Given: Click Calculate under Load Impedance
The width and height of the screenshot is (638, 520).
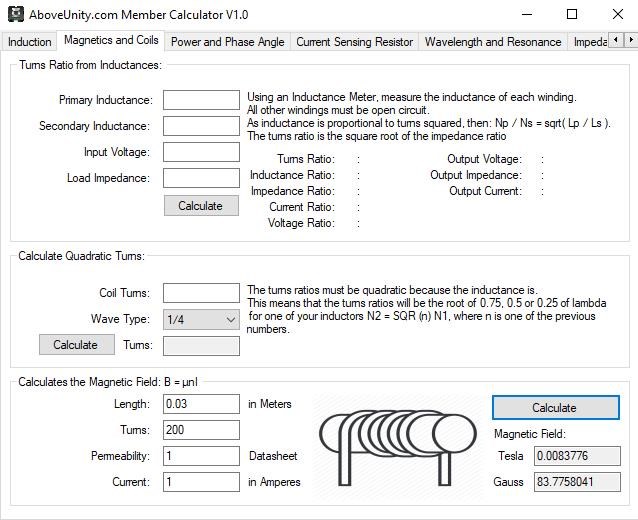Looking at the screenshot, I should (x=201, y=206).
